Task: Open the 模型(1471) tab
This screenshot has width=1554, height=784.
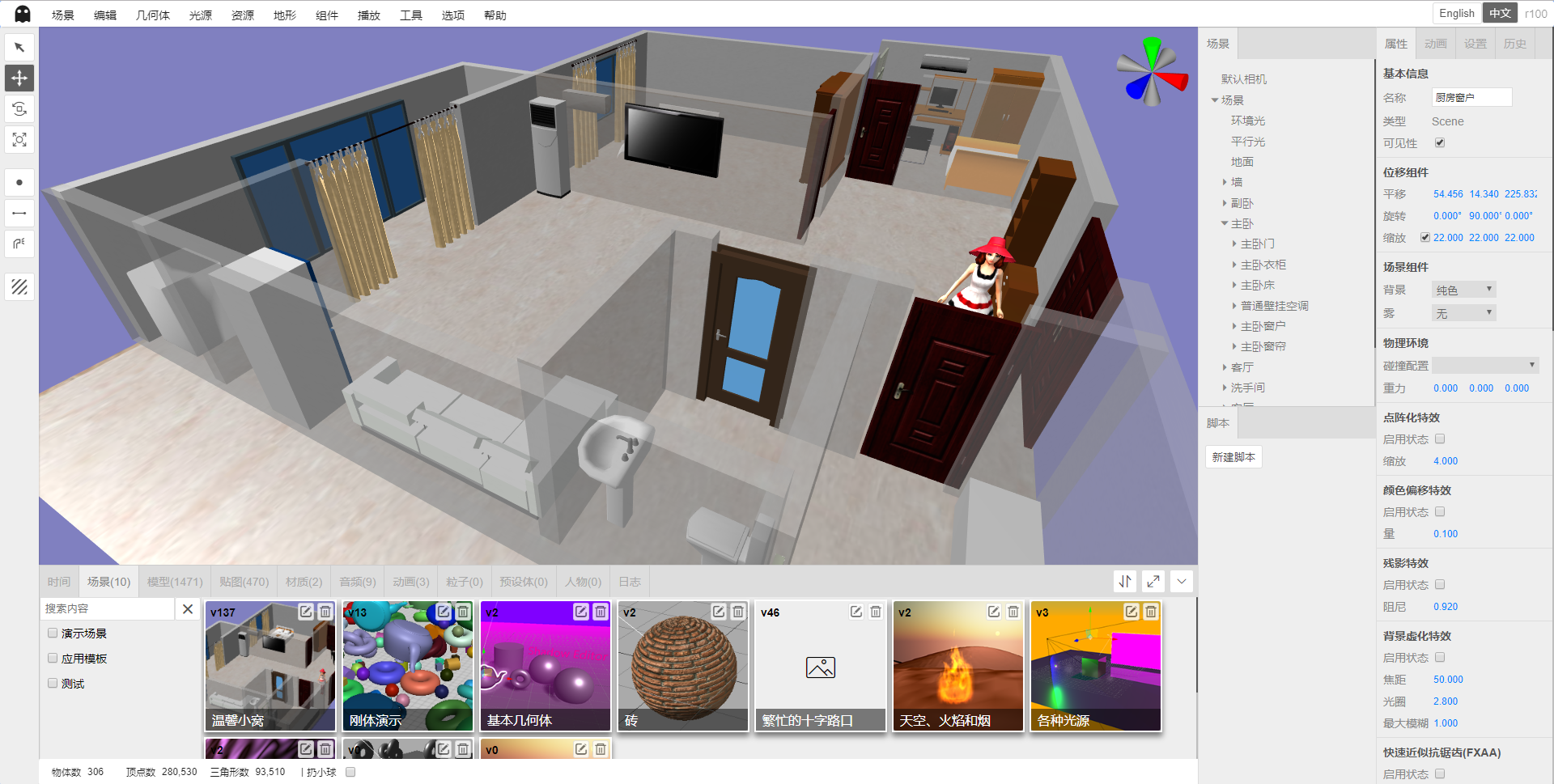Action: [x=175, y=582]
